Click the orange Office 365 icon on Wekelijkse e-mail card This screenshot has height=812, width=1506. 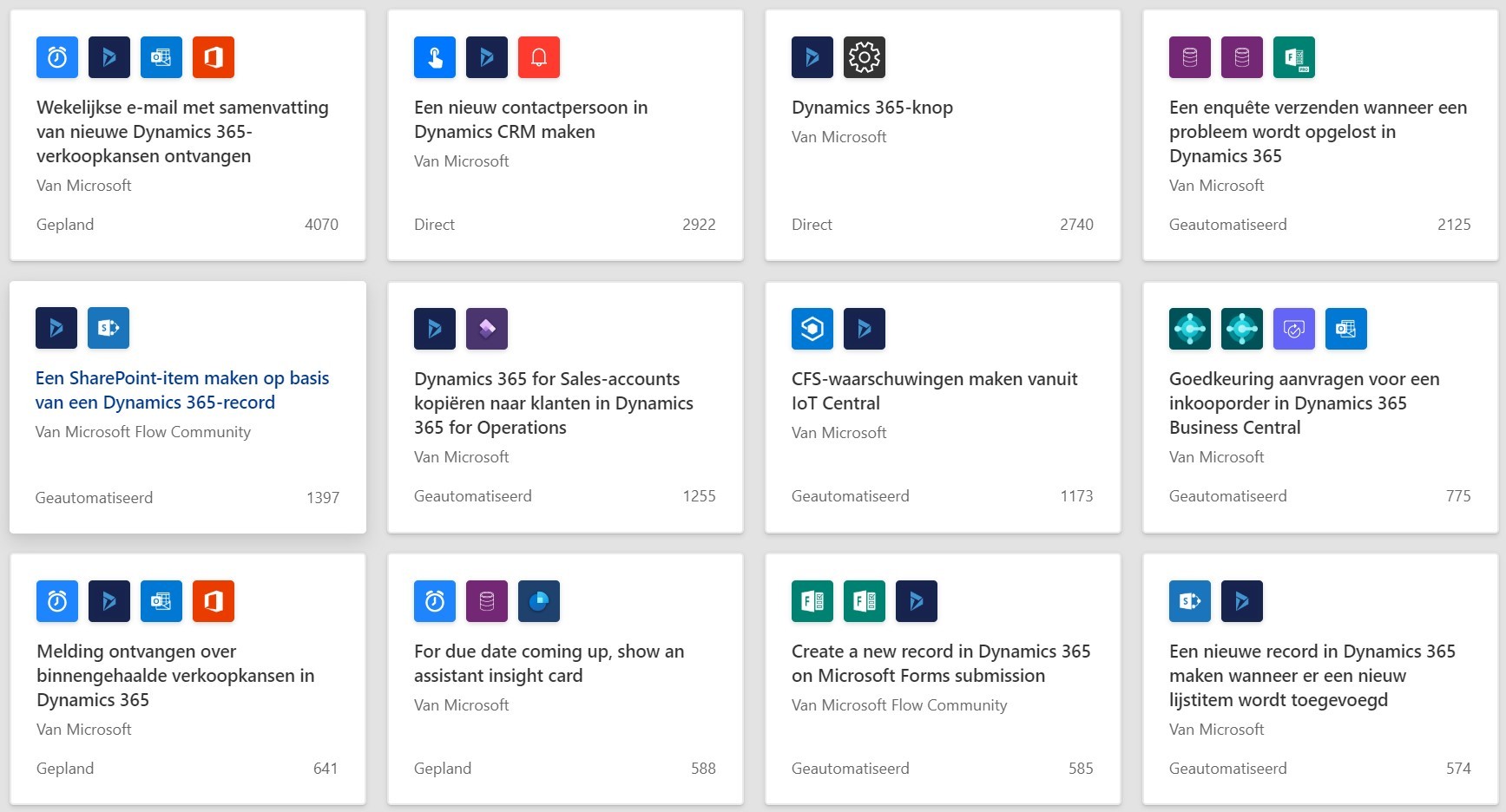pyautogui.click(x=214, y=57)
